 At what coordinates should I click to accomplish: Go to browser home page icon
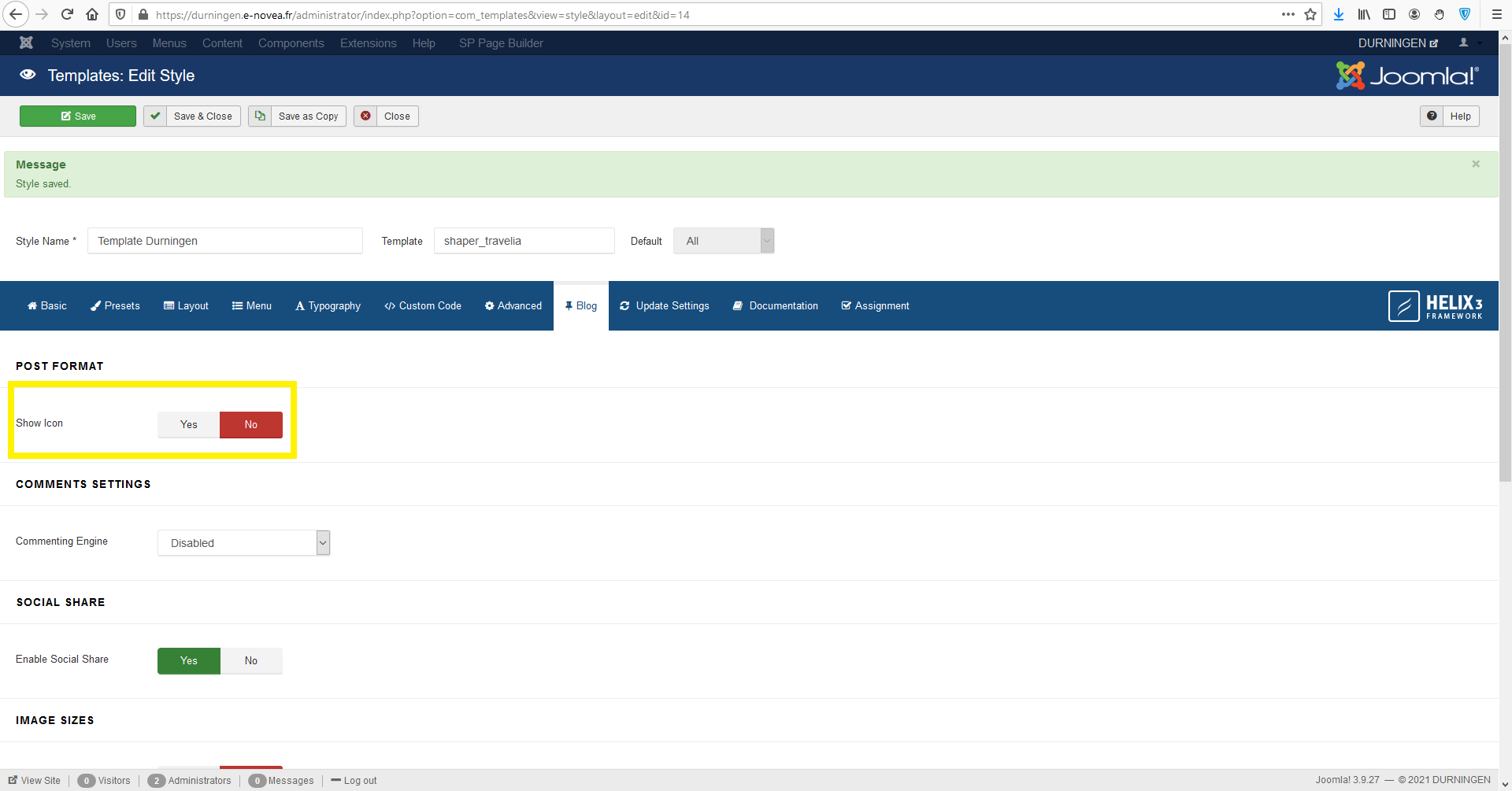(92, 14)
